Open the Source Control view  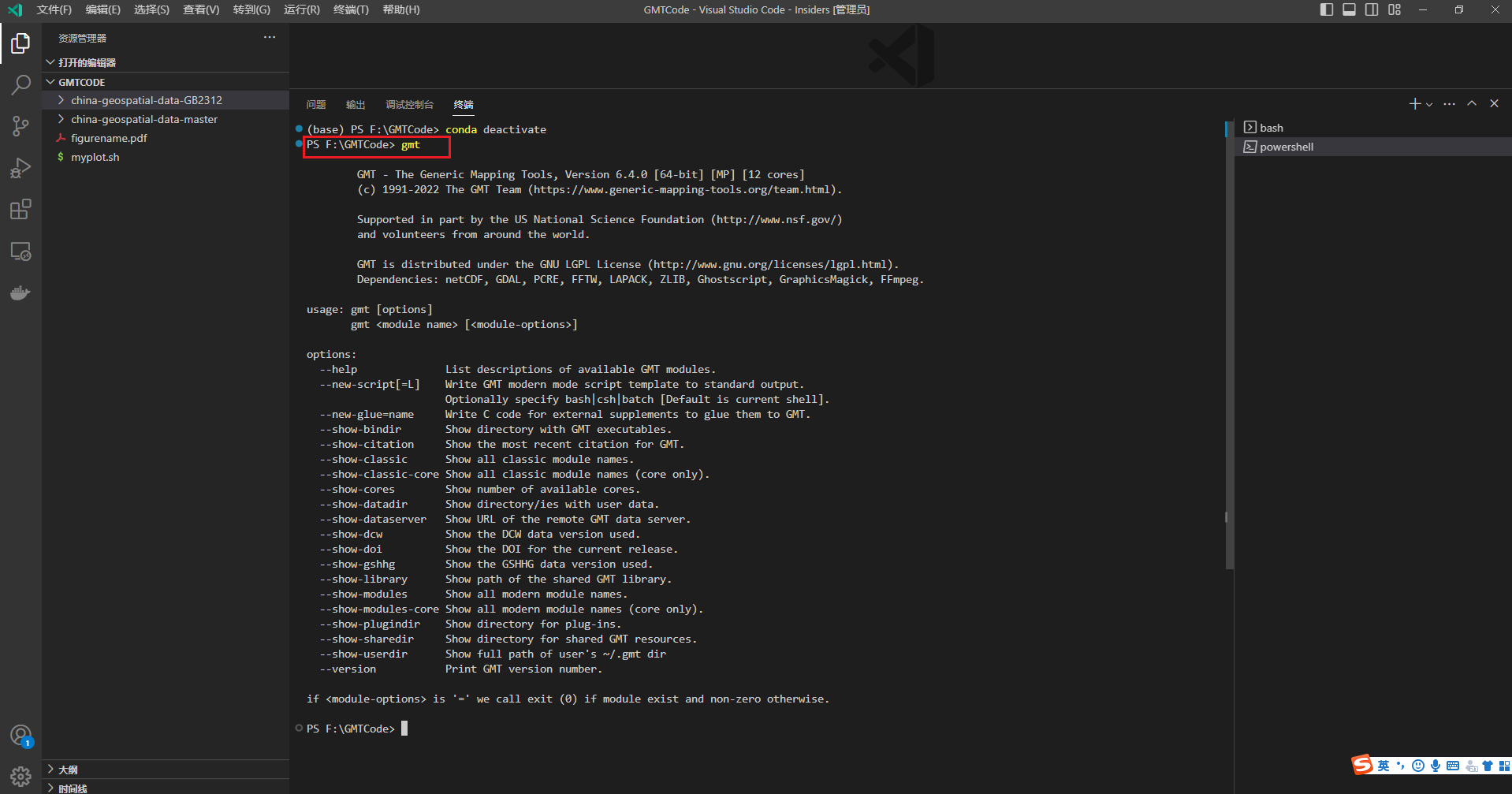tap(20, 126)
